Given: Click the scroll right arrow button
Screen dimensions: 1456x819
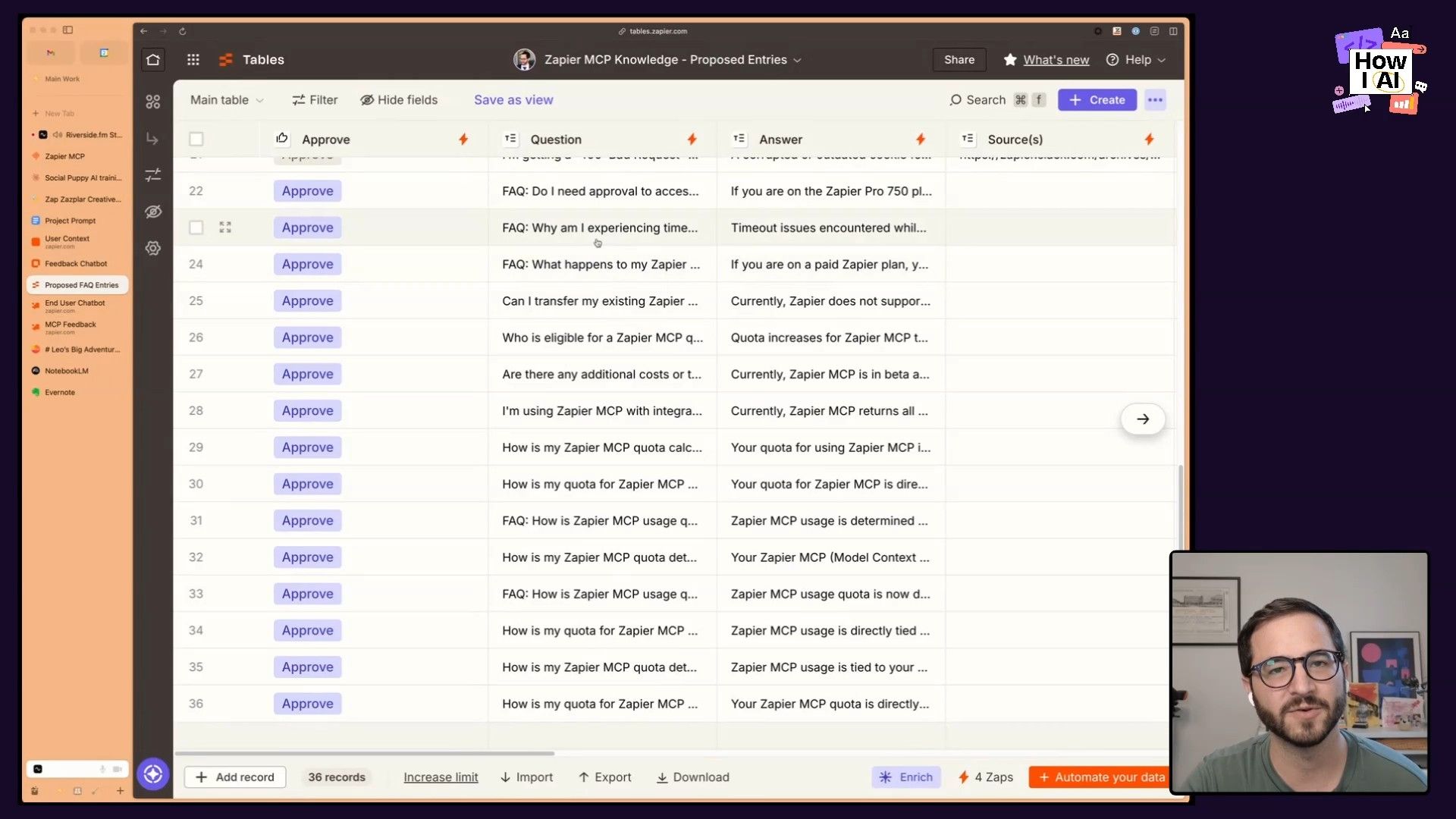Looking at the screenshot, I should tap(1143, 419).
